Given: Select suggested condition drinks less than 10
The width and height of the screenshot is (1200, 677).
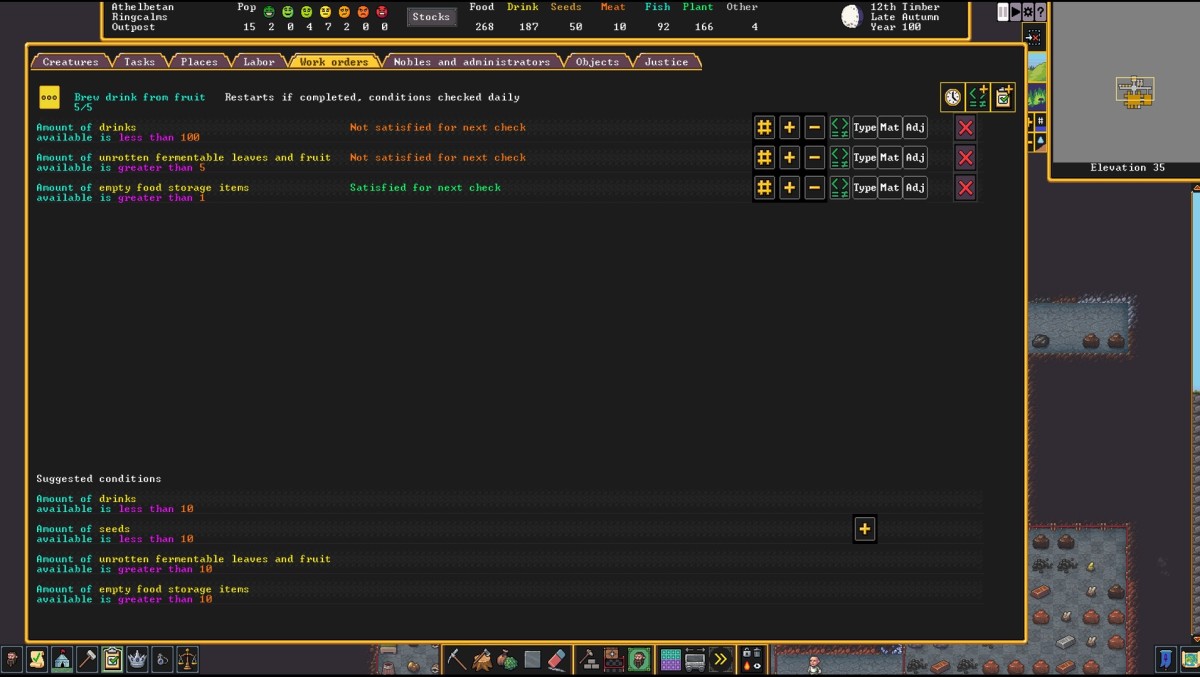Looking at the screenshot, I should point(509,504).
